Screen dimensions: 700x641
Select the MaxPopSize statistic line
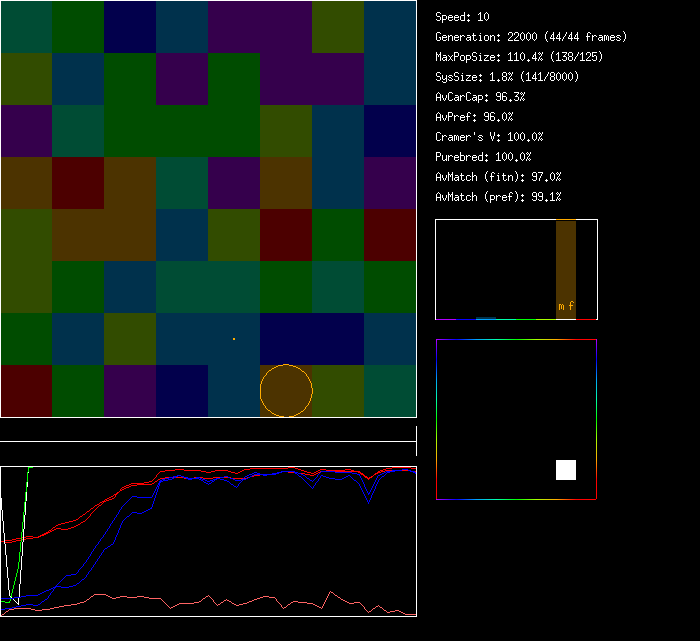point(519,57)
